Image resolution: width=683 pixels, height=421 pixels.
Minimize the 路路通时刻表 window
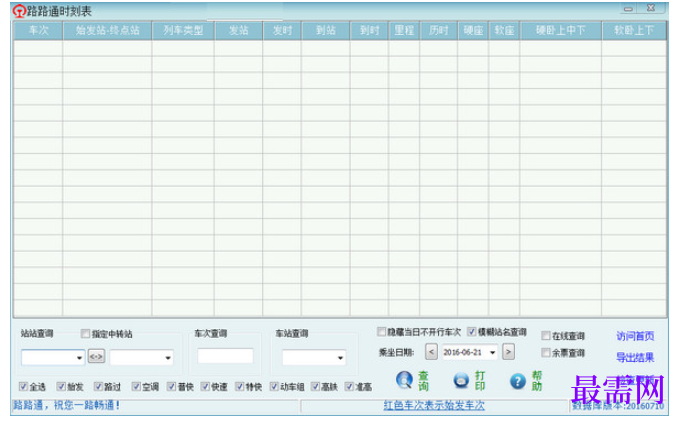628,8
